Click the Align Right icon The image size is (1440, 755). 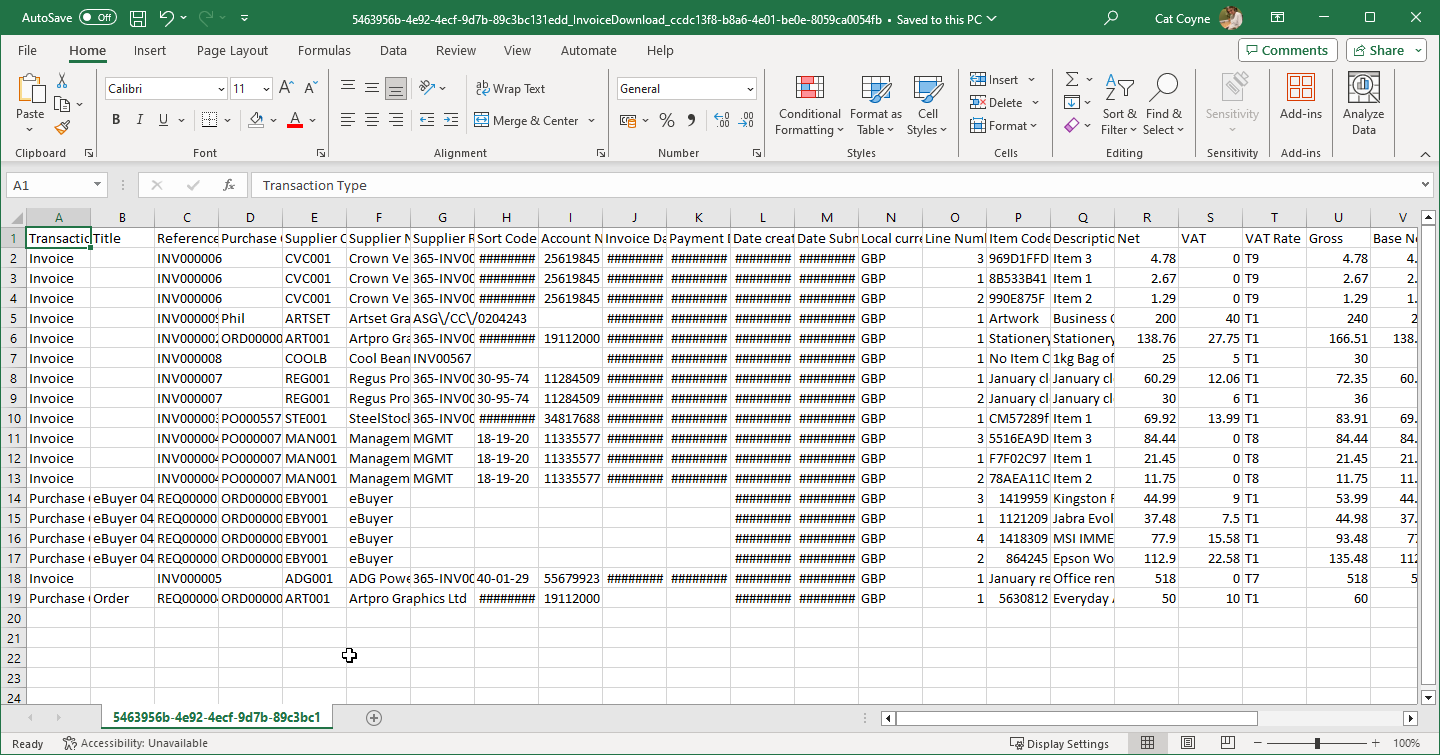[x=396, y=120]
